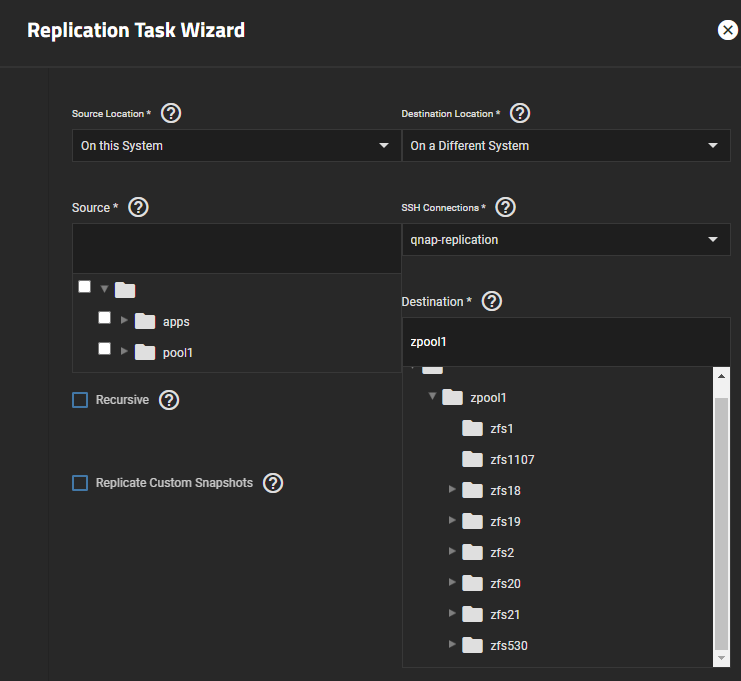
Task: Click the zfs18 folder icon
Action: (472, 491)
